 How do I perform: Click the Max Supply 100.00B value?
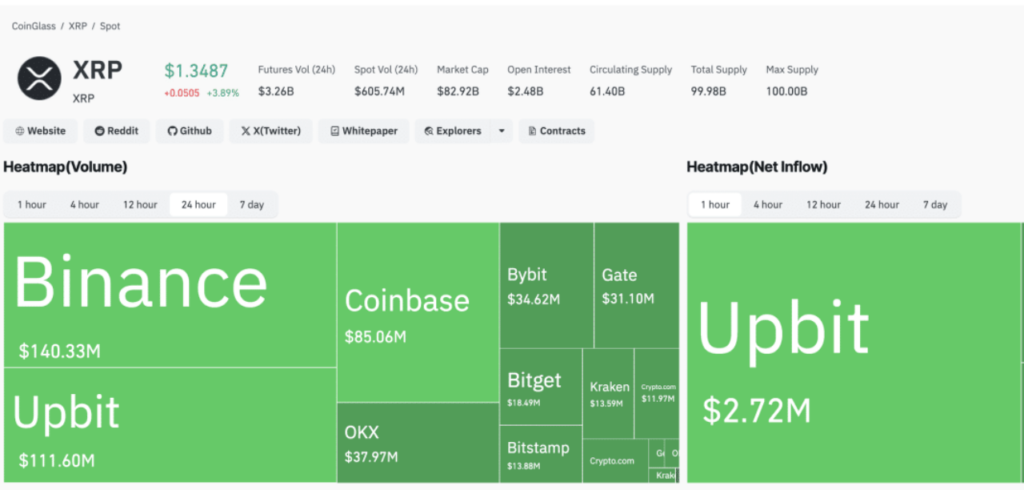tap(787, 91)
